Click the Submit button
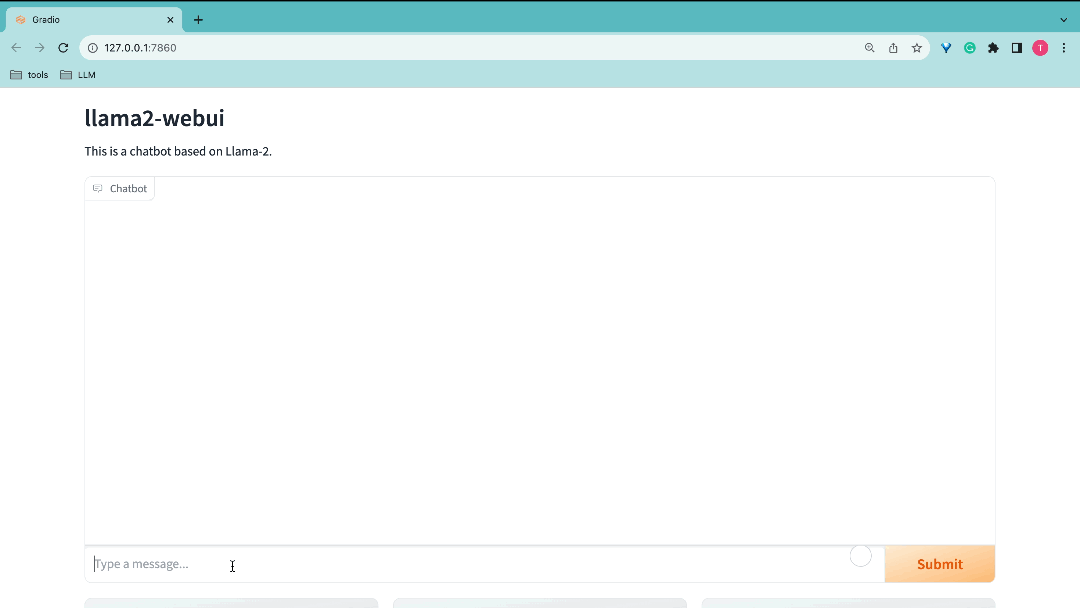The image size is (1080, 608). pyautogui.click(x=939, y=564)
